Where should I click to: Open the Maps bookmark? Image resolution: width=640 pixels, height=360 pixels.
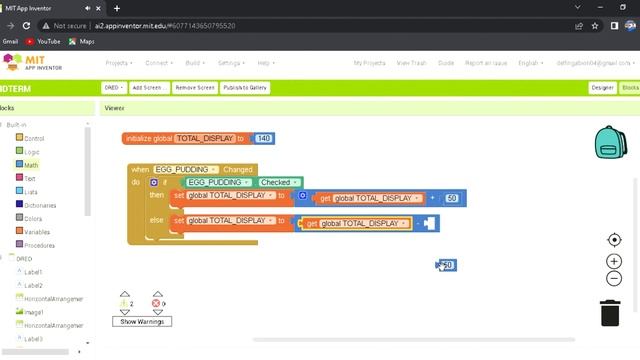[x=82, y=41]
